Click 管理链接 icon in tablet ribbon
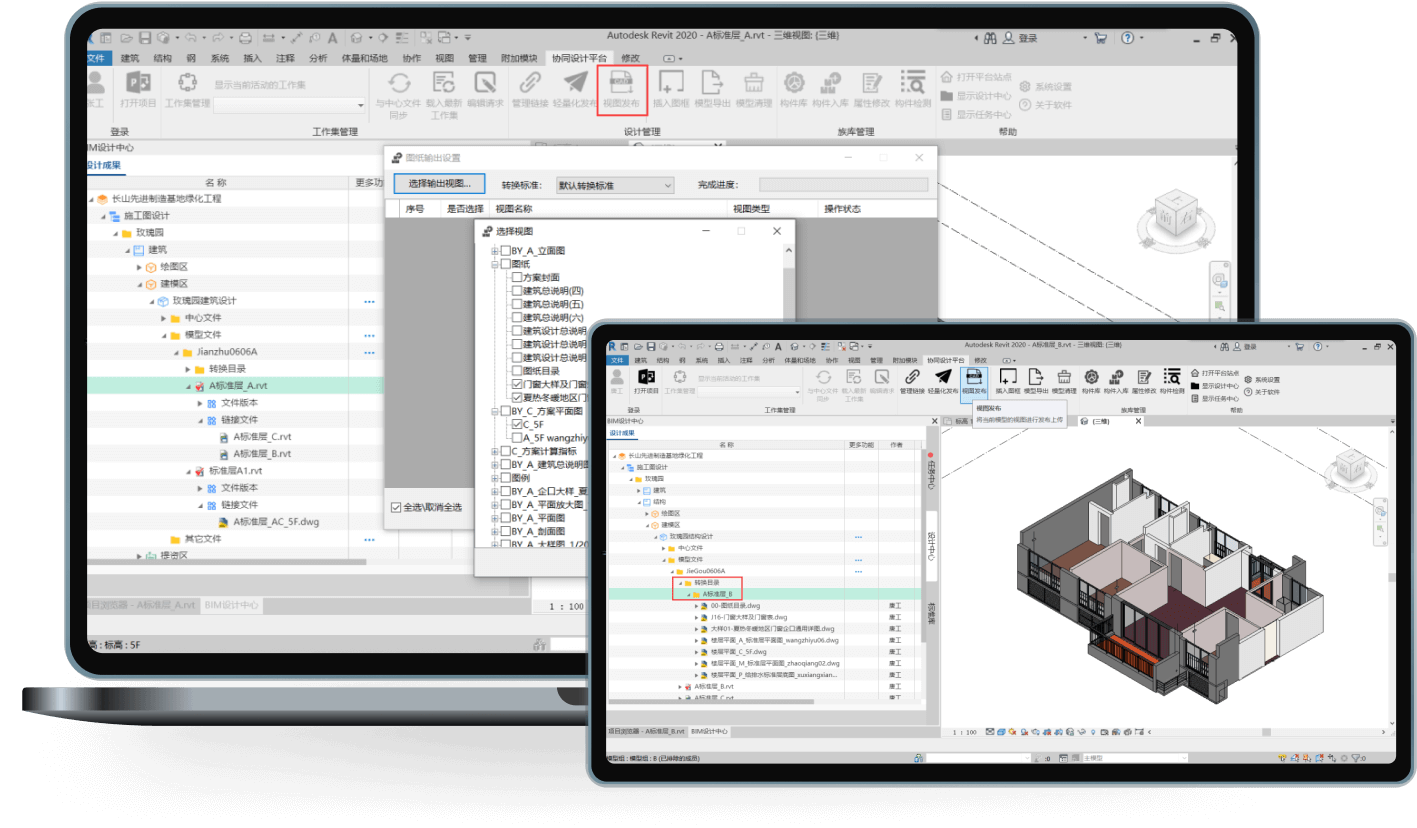Image resolution: width=1417 pixels, height=828 pixels. [x=911, y=377]
